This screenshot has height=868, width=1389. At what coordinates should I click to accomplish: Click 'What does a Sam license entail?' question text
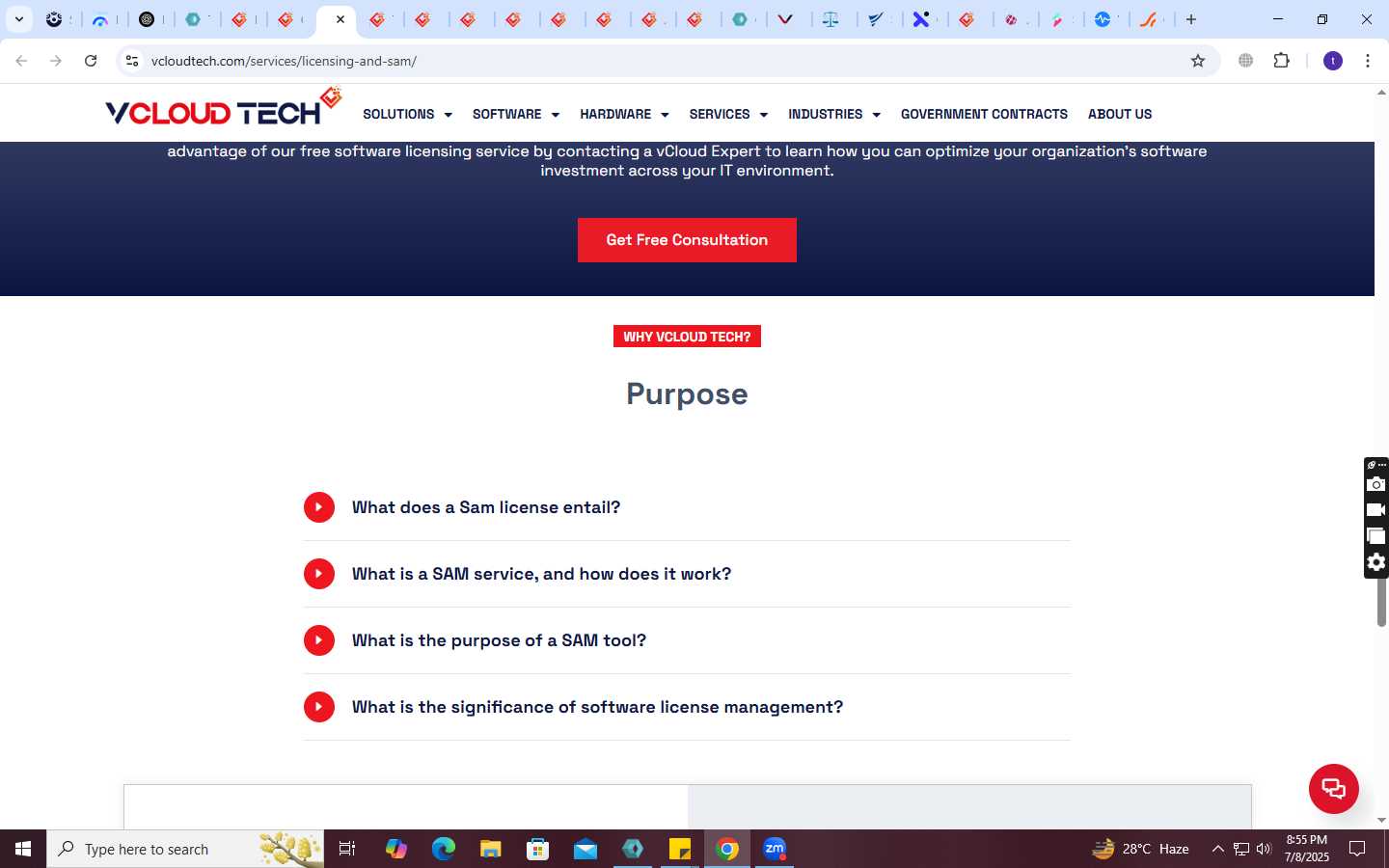tap(486, 507)
